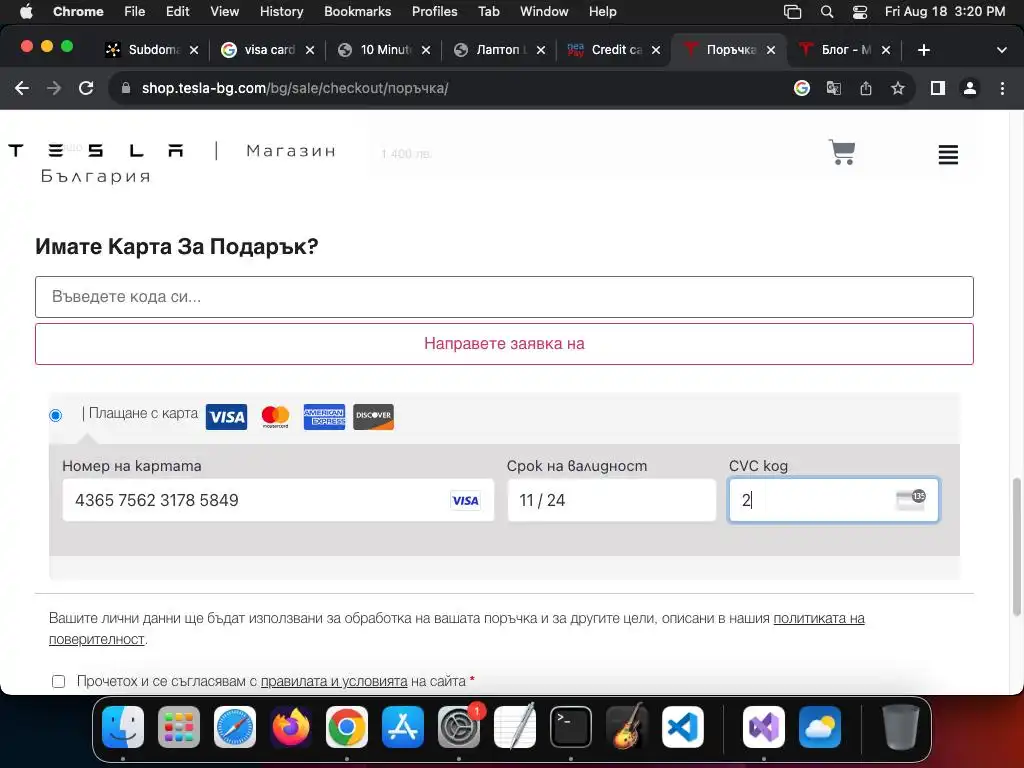Viewport: 1024px width, 768px height.
Task: Open App Store in the Dock
Action: click(403, 727)
